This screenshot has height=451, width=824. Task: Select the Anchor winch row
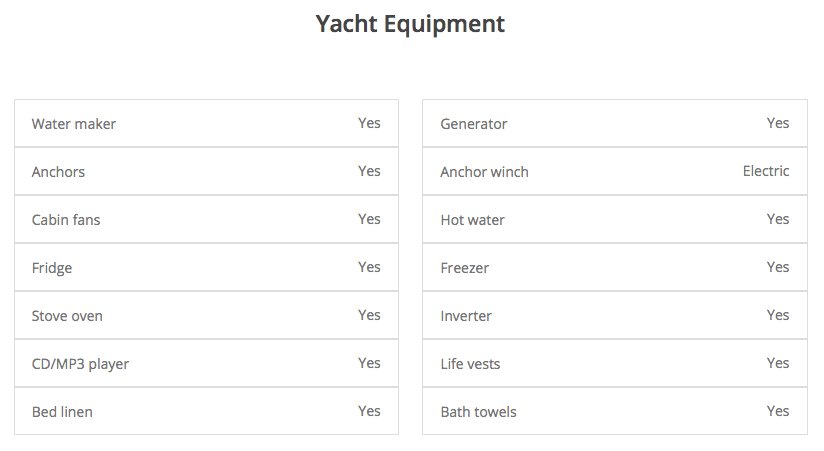(614, 172)
